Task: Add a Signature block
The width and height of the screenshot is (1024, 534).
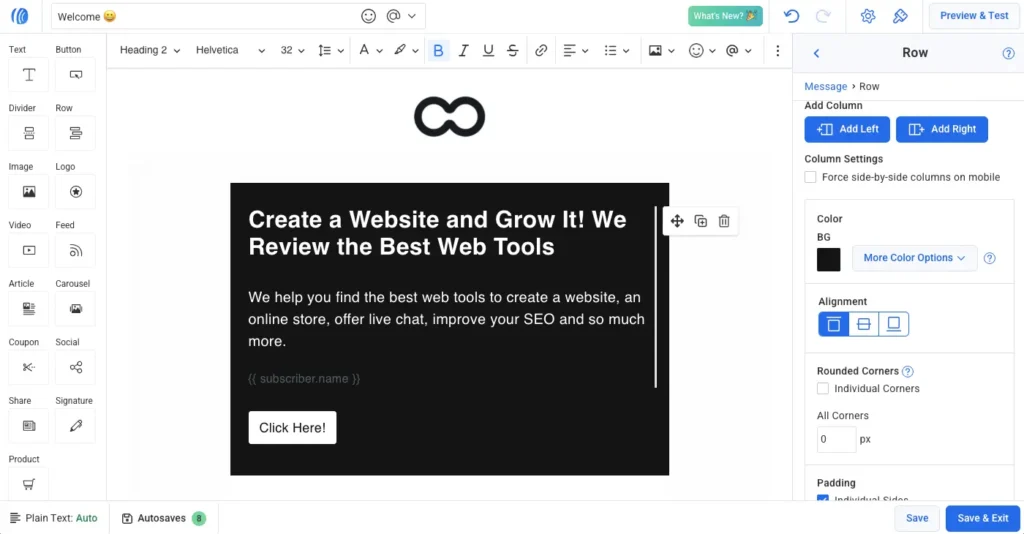Action: (76, 426)
